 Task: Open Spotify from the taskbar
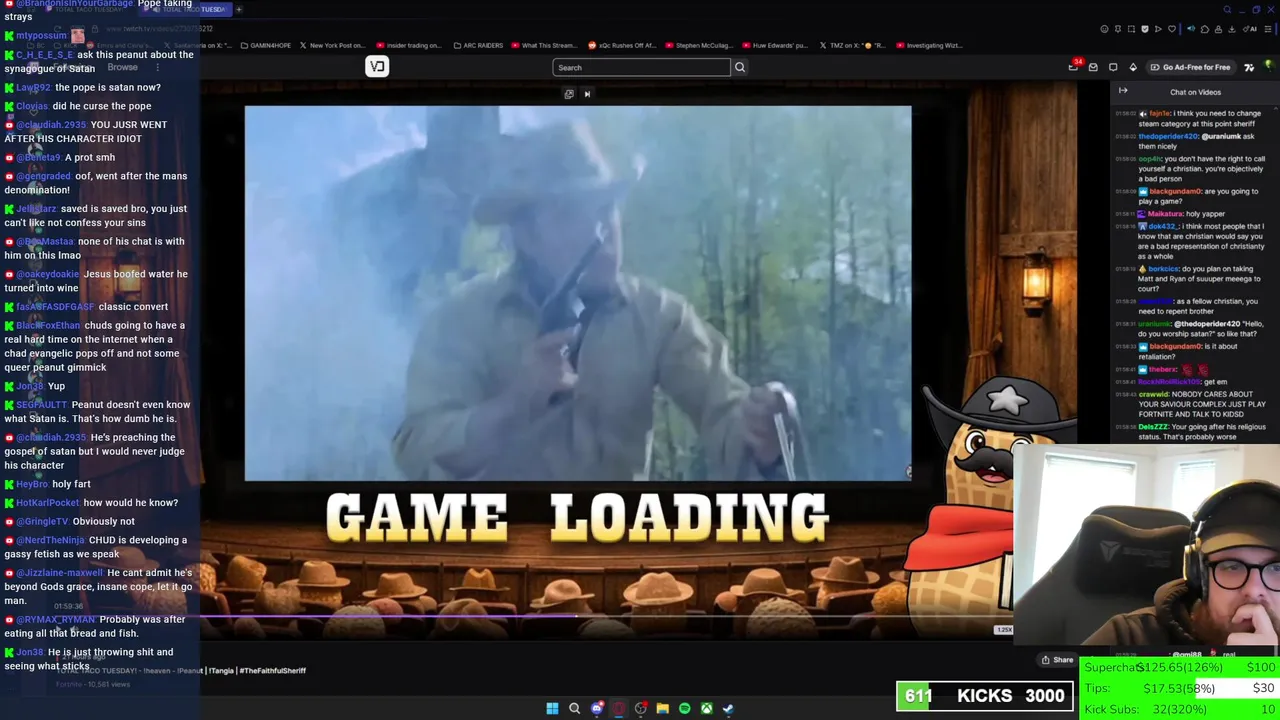[684, 708]
